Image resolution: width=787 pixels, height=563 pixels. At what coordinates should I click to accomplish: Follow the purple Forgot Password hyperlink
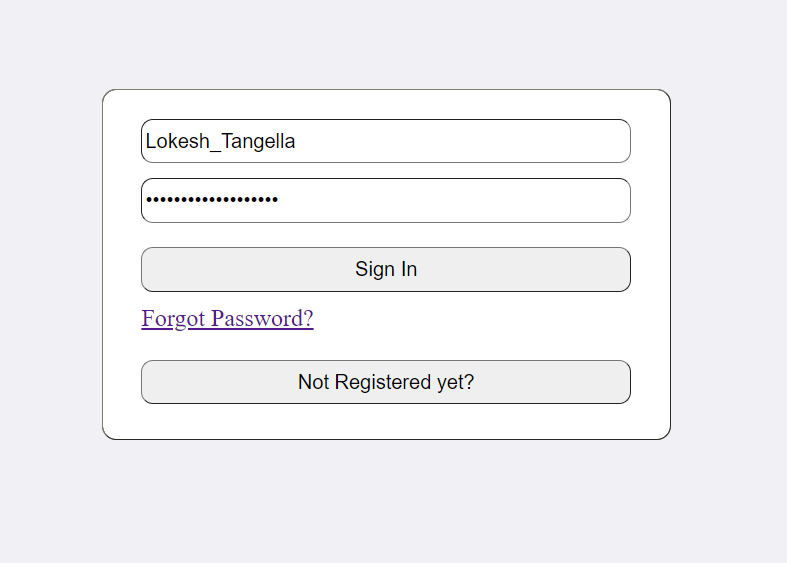coord(227,319)
